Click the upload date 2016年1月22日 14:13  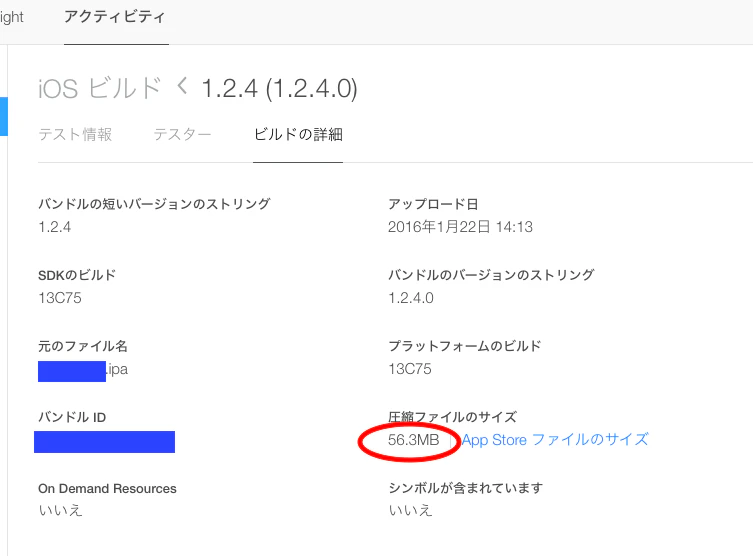[460, 227]
